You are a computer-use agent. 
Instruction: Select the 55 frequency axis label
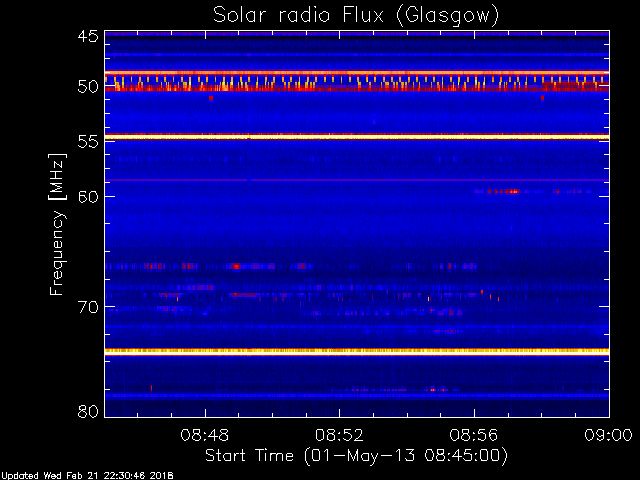[88, 142]
